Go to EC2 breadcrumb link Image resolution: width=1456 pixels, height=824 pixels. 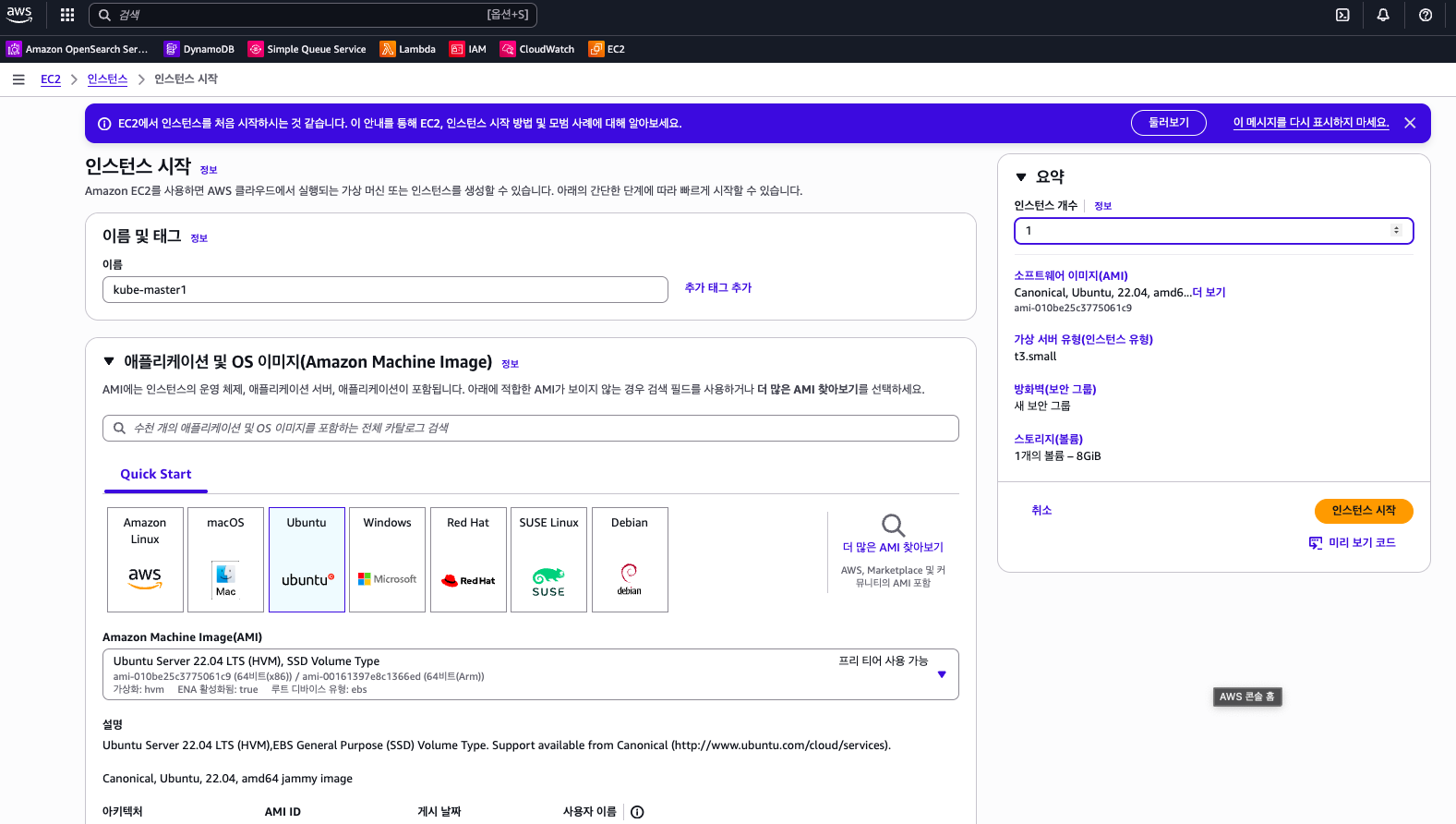coord(51,79)
